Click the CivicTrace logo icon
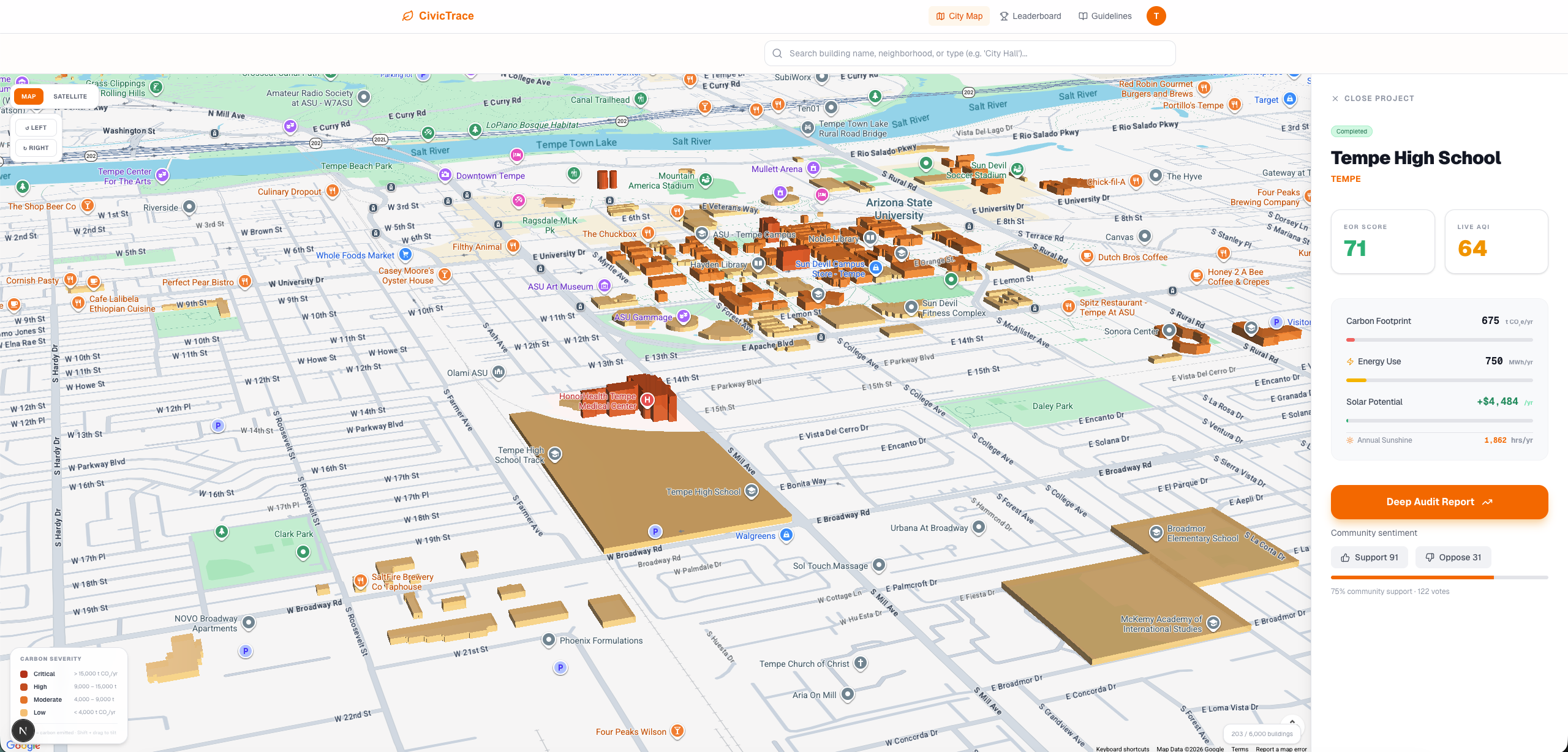 click(407, 16)
